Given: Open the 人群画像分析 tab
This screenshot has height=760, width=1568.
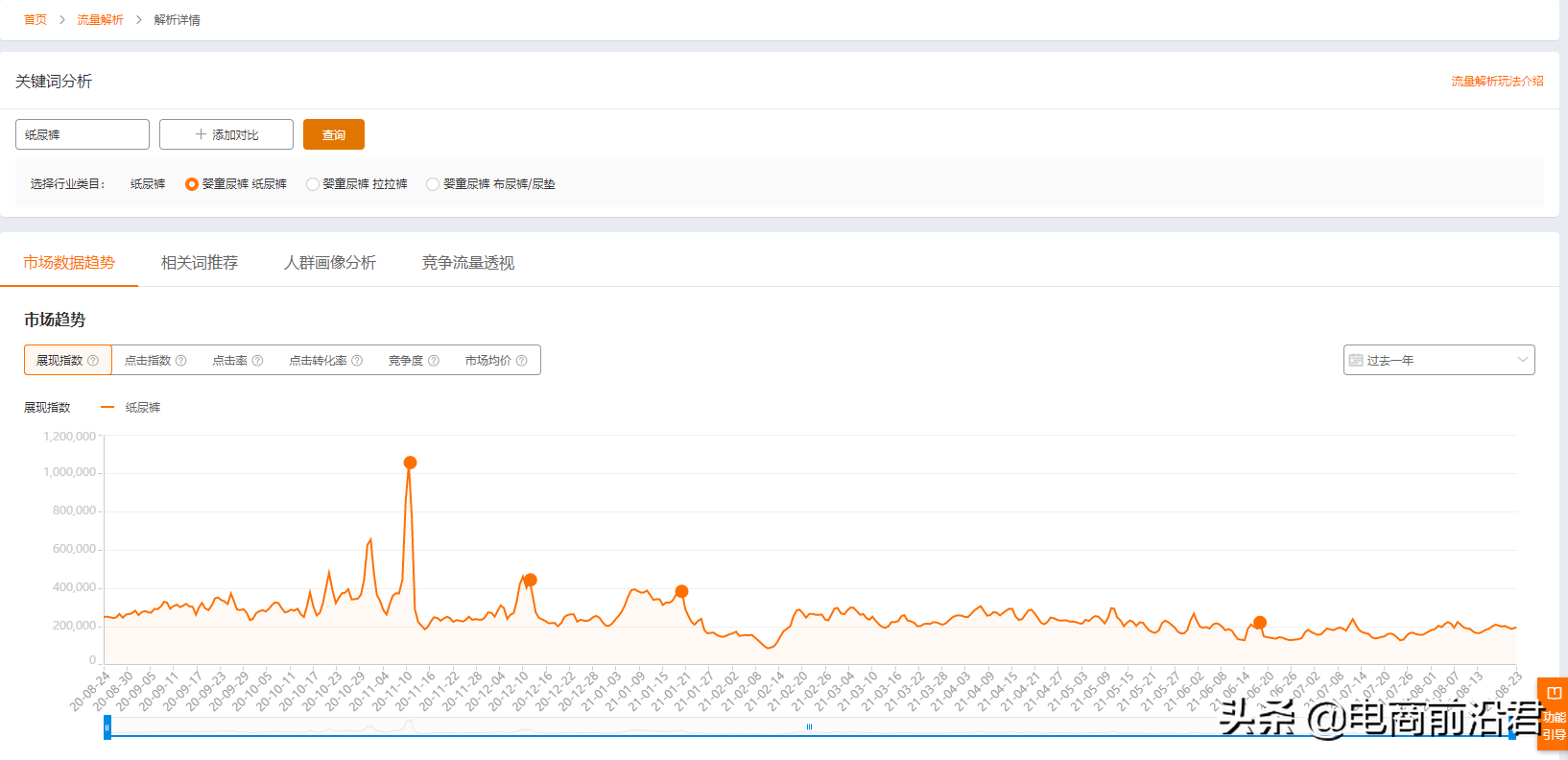Looking at the screenshot, I should (x=330, y=263).
